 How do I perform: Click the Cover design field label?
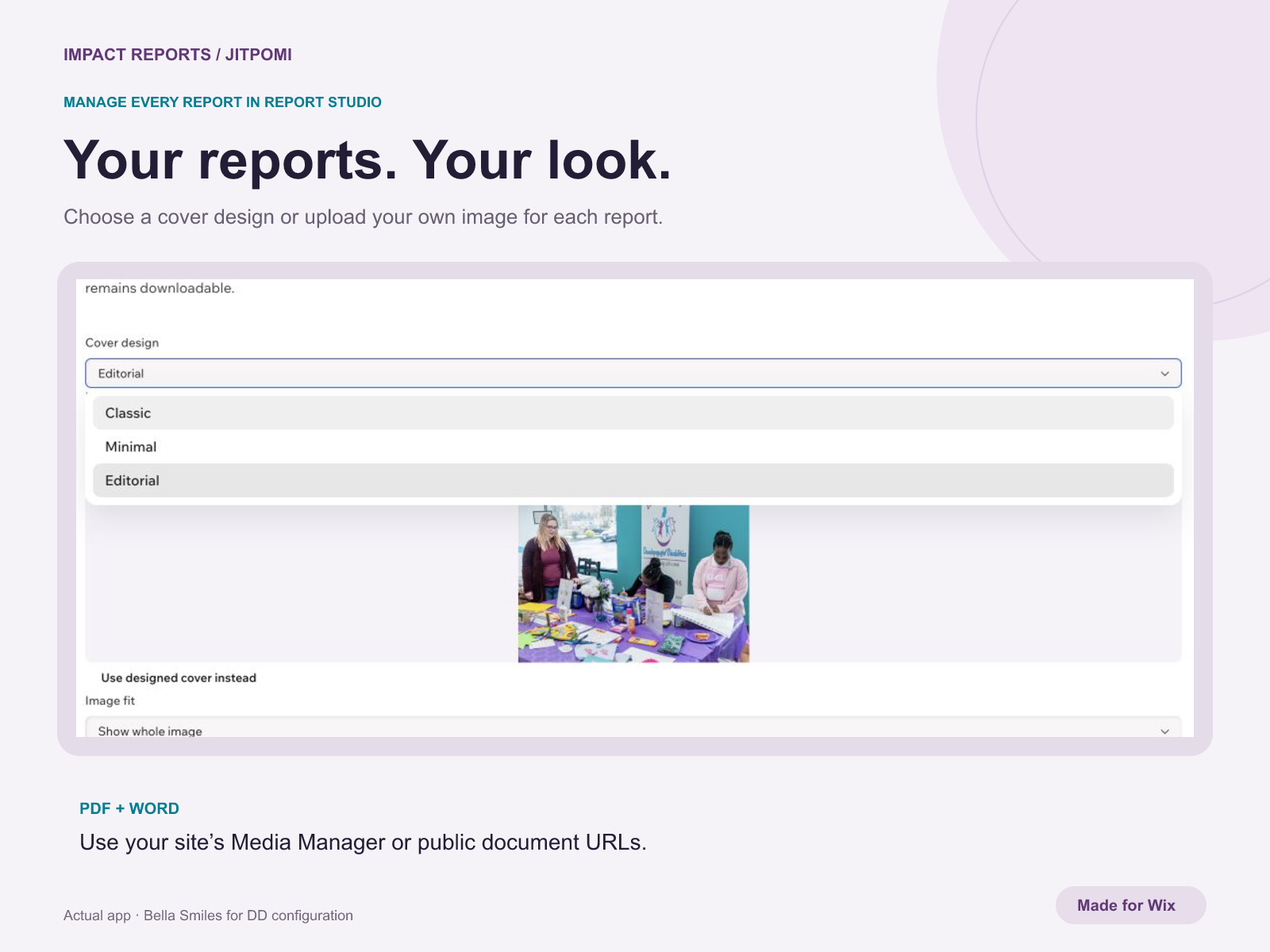122,343
